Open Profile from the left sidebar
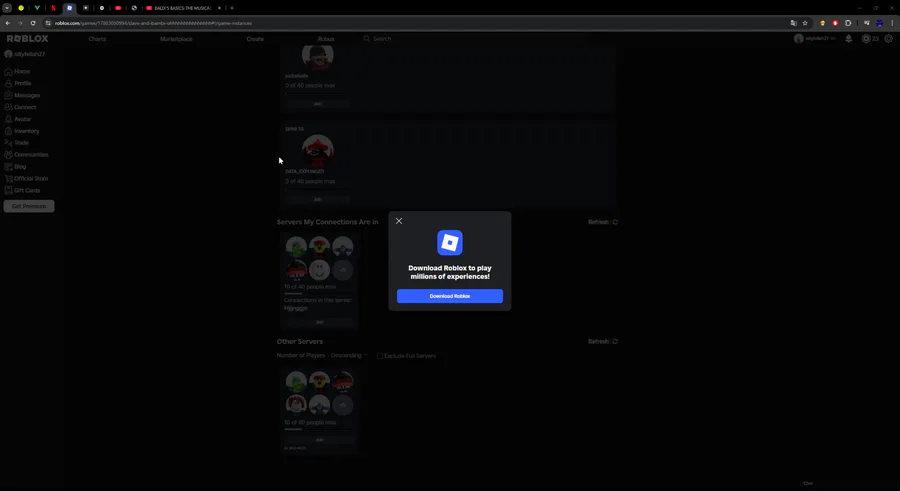 coord(18,83)
